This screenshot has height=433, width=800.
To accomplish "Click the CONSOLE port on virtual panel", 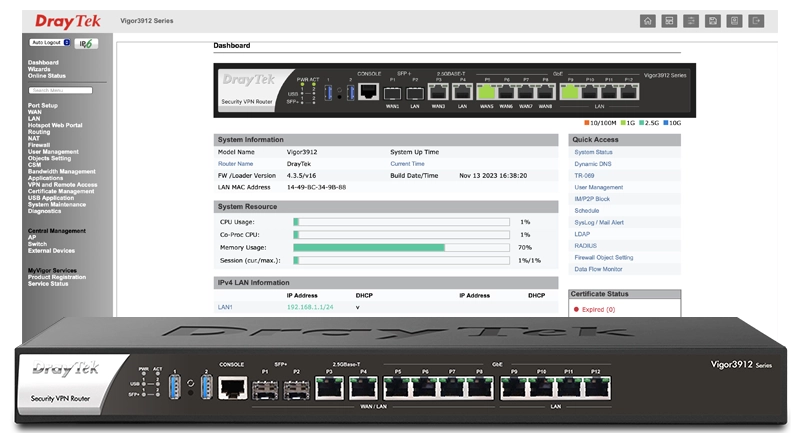I will [368, 92].
